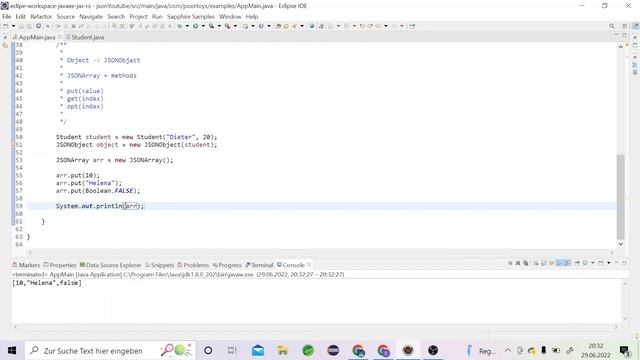Open the console view menu dropdown
The height and width of the screenshot is (360, 640).
609,263
